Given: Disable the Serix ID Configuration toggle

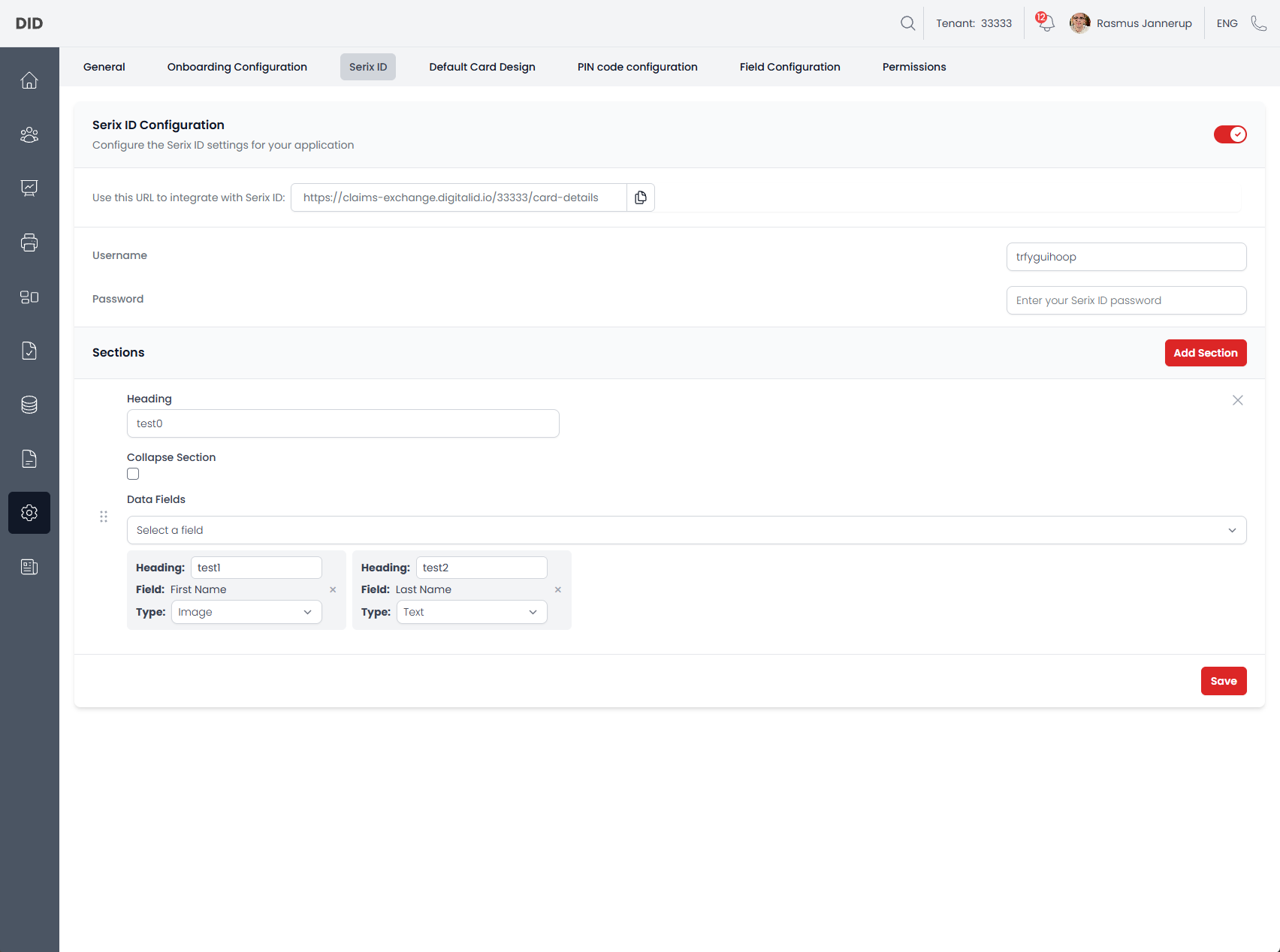Looking at the screenshot, I should [1230, 134].
